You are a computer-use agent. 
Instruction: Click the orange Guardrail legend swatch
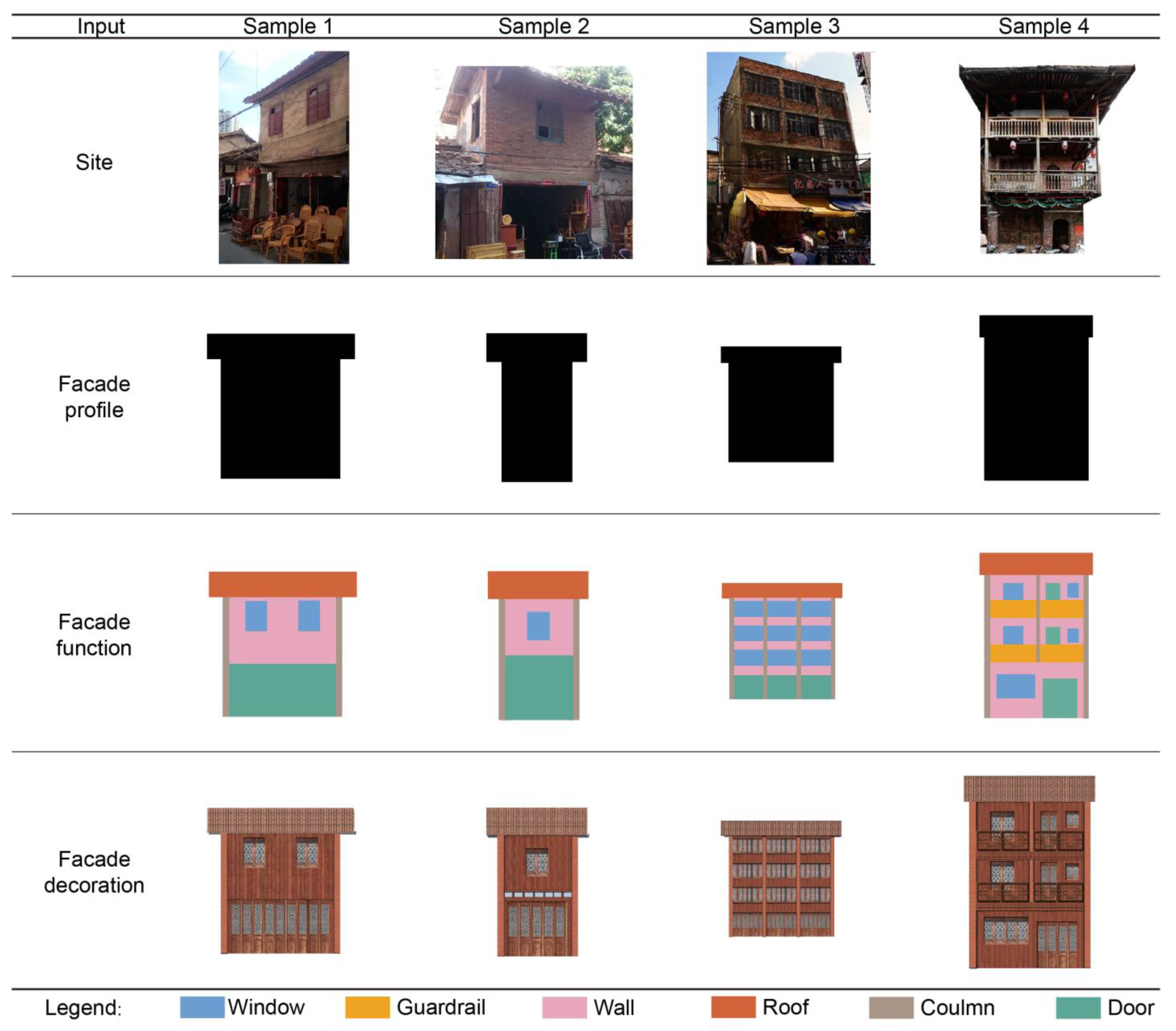(367, 1007)
